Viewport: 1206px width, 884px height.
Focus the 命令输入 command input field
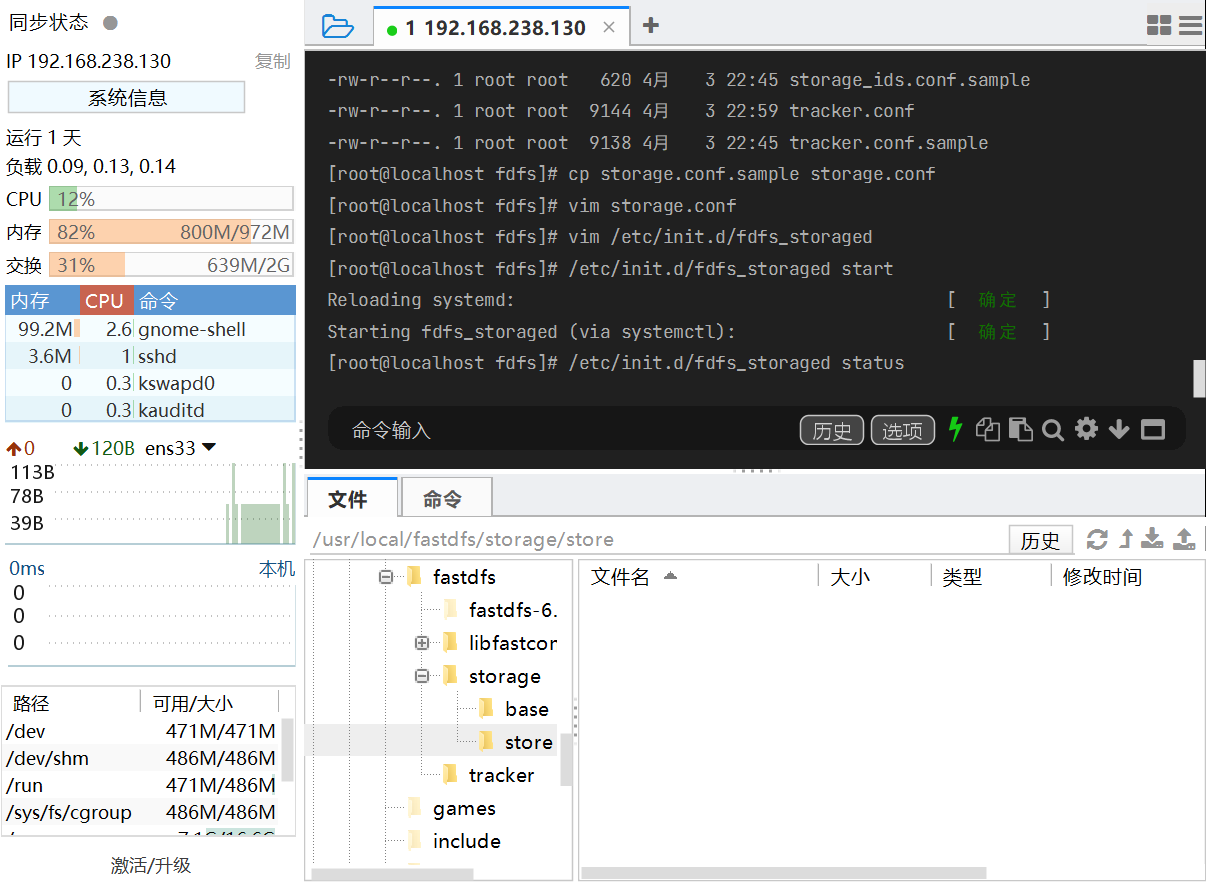pyautogui.click(x=560, y=430)
